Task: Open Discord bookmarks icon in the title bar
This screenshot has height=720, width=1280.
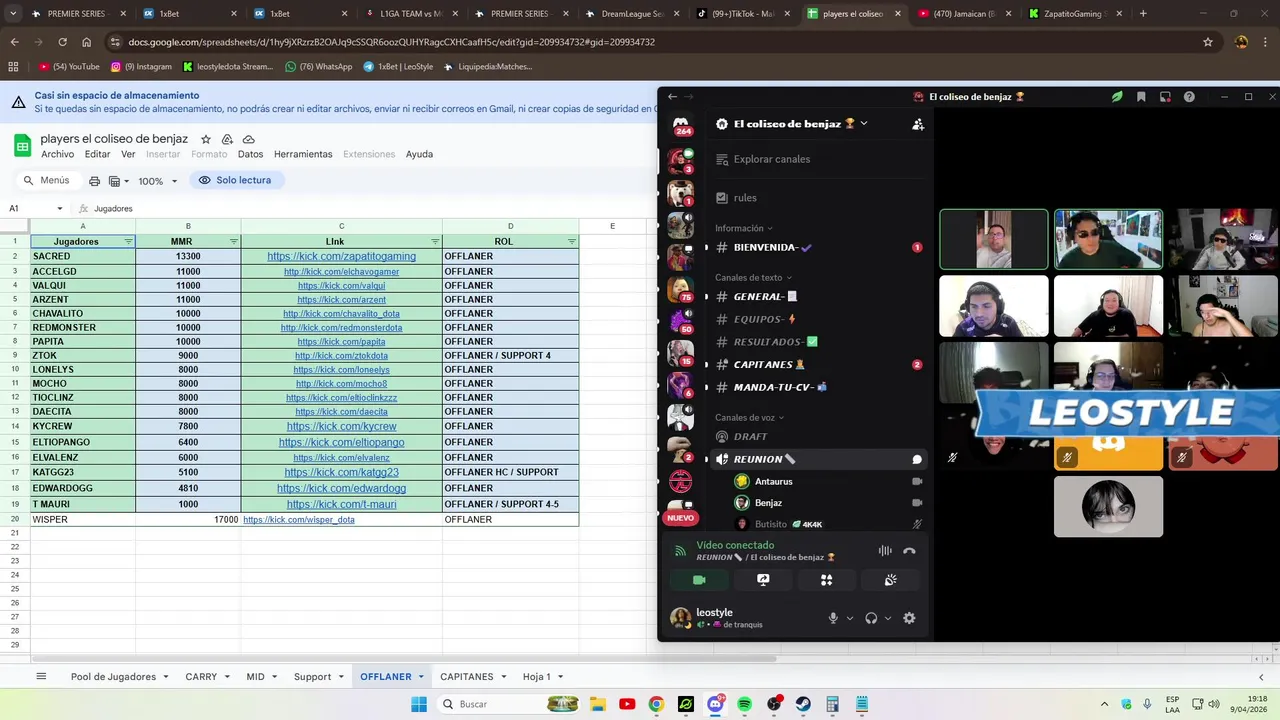Action: click(x=1141, y=97)
